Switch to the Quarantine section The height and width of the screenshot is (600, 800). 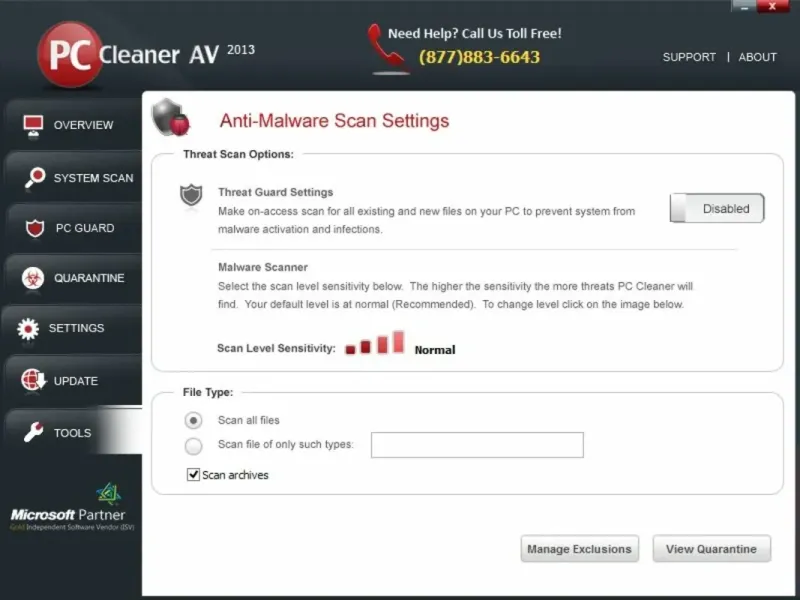(x=73, y=278)
